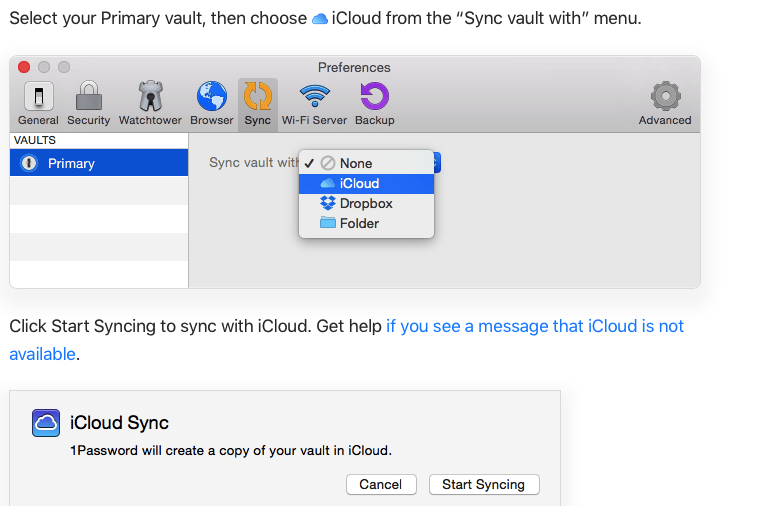This screenshot has height=506, width=758.
Task: Click the Primary vault 1Password icon
Action: 29,163
